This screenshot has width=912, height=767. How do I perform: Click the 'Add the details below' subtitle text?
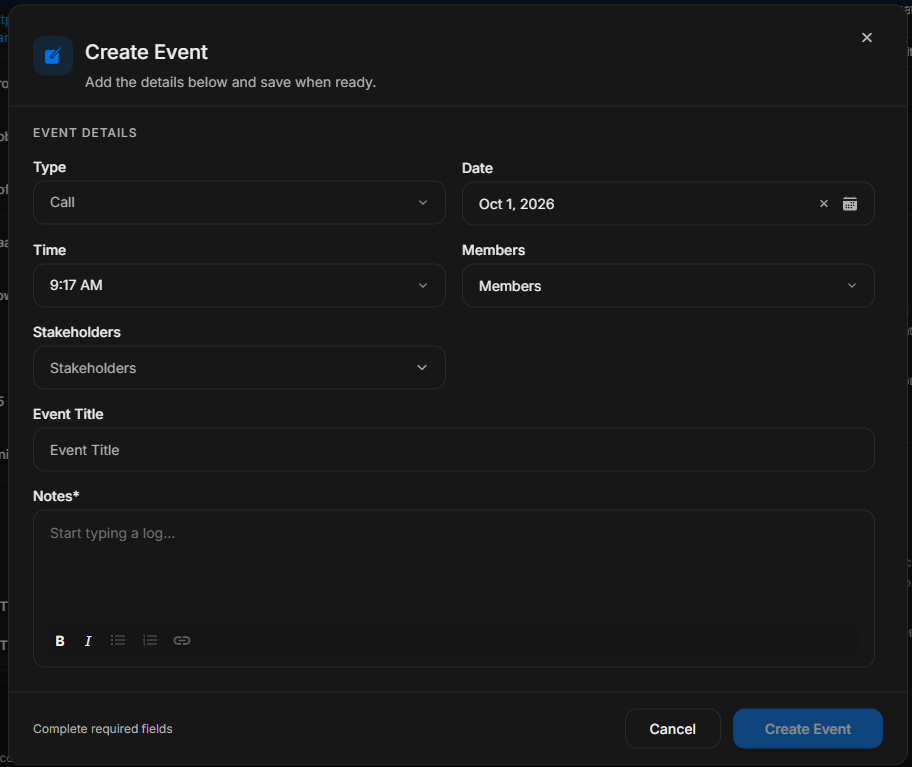[x=230, y=82]
